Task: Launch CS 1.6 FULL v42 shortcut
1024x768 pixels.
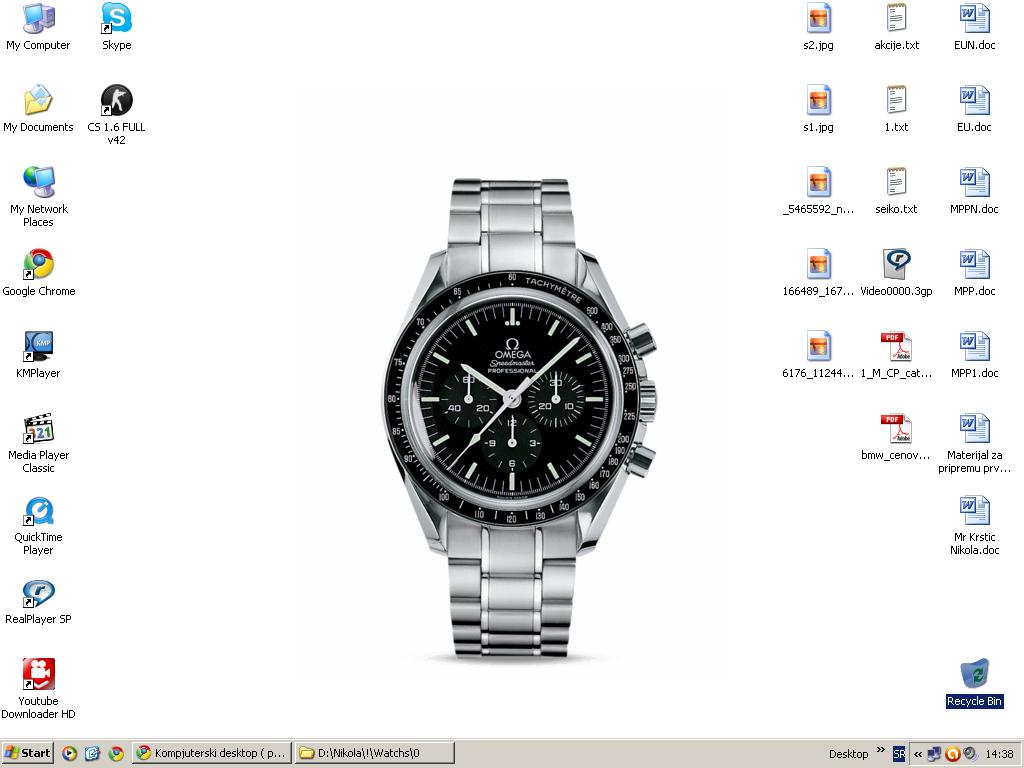Action: click(x=116, y=101)
